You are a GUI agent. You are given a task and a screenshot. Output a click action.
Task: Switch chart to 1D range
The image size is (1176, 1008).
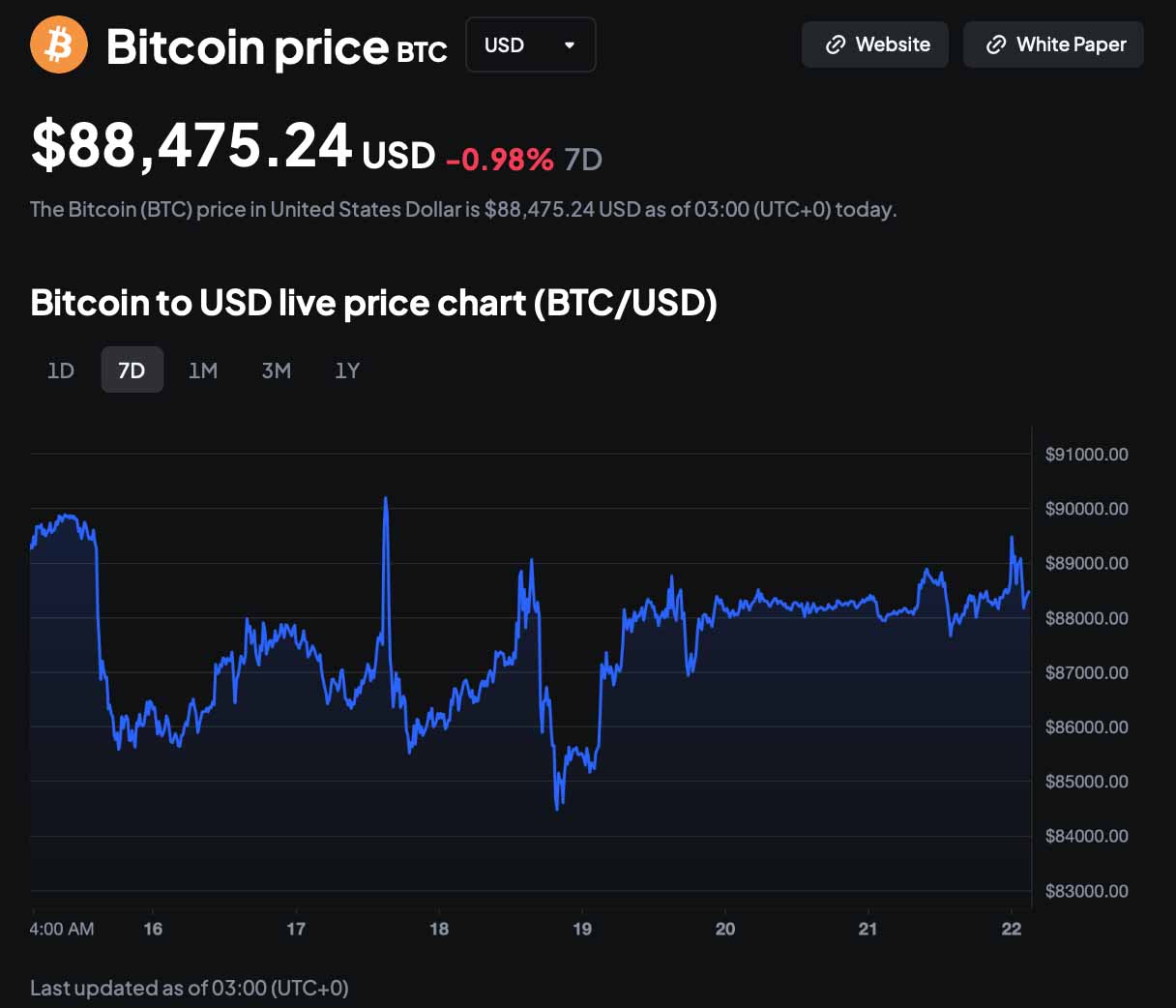(x=61, y=371)
